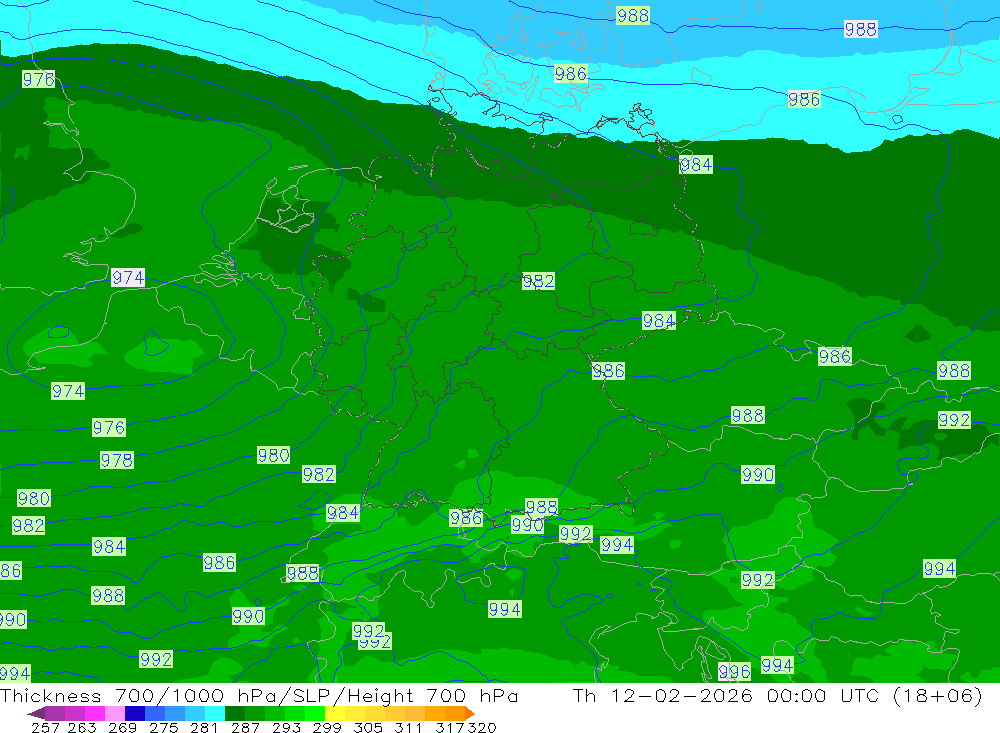The height and width of the screenshot is (733, 1000).
Task: Click the dark purple arrow tip starting the scale
Action: click(x=36, y=713)
